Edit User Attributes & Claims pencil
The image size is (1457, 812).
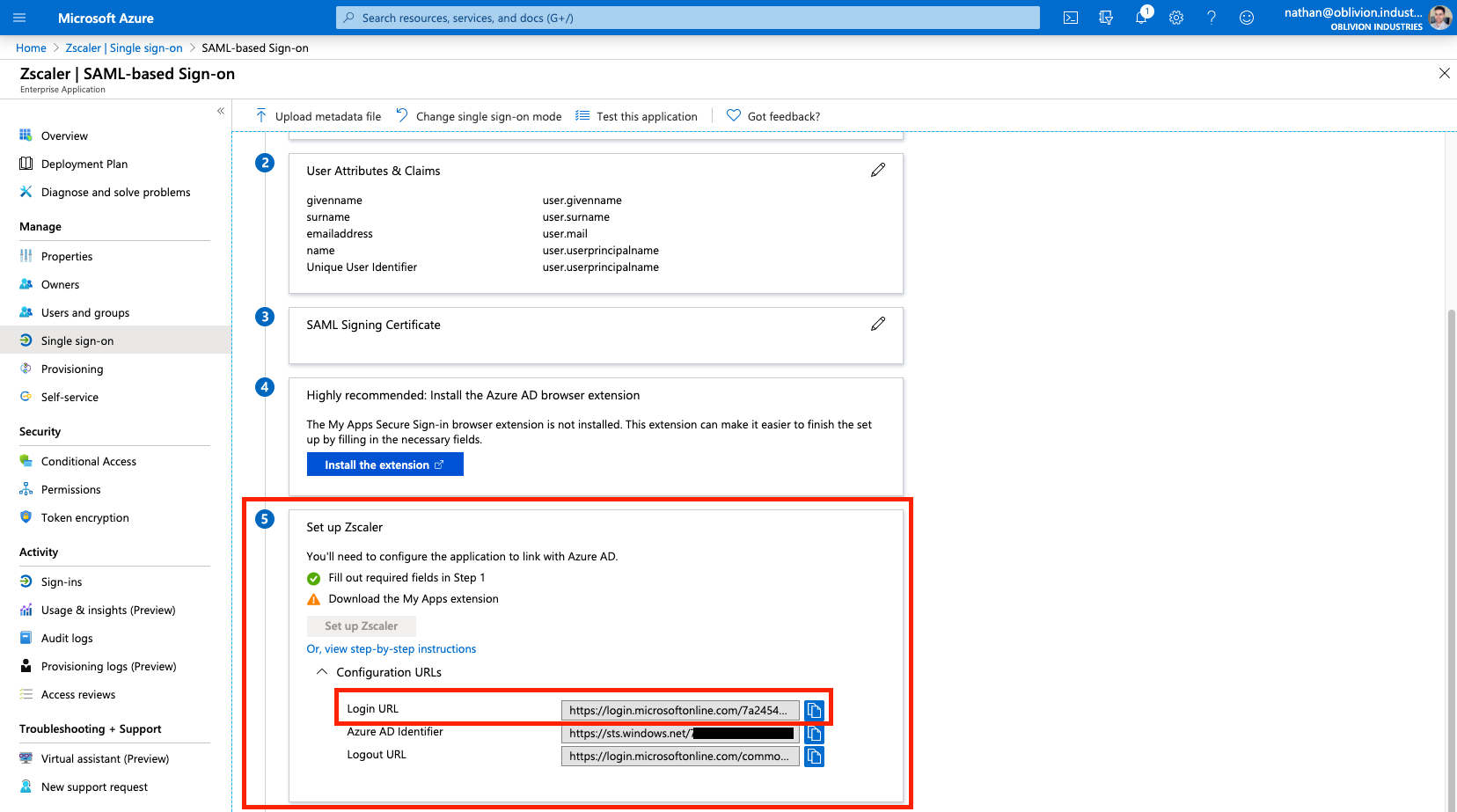point(878,170)
